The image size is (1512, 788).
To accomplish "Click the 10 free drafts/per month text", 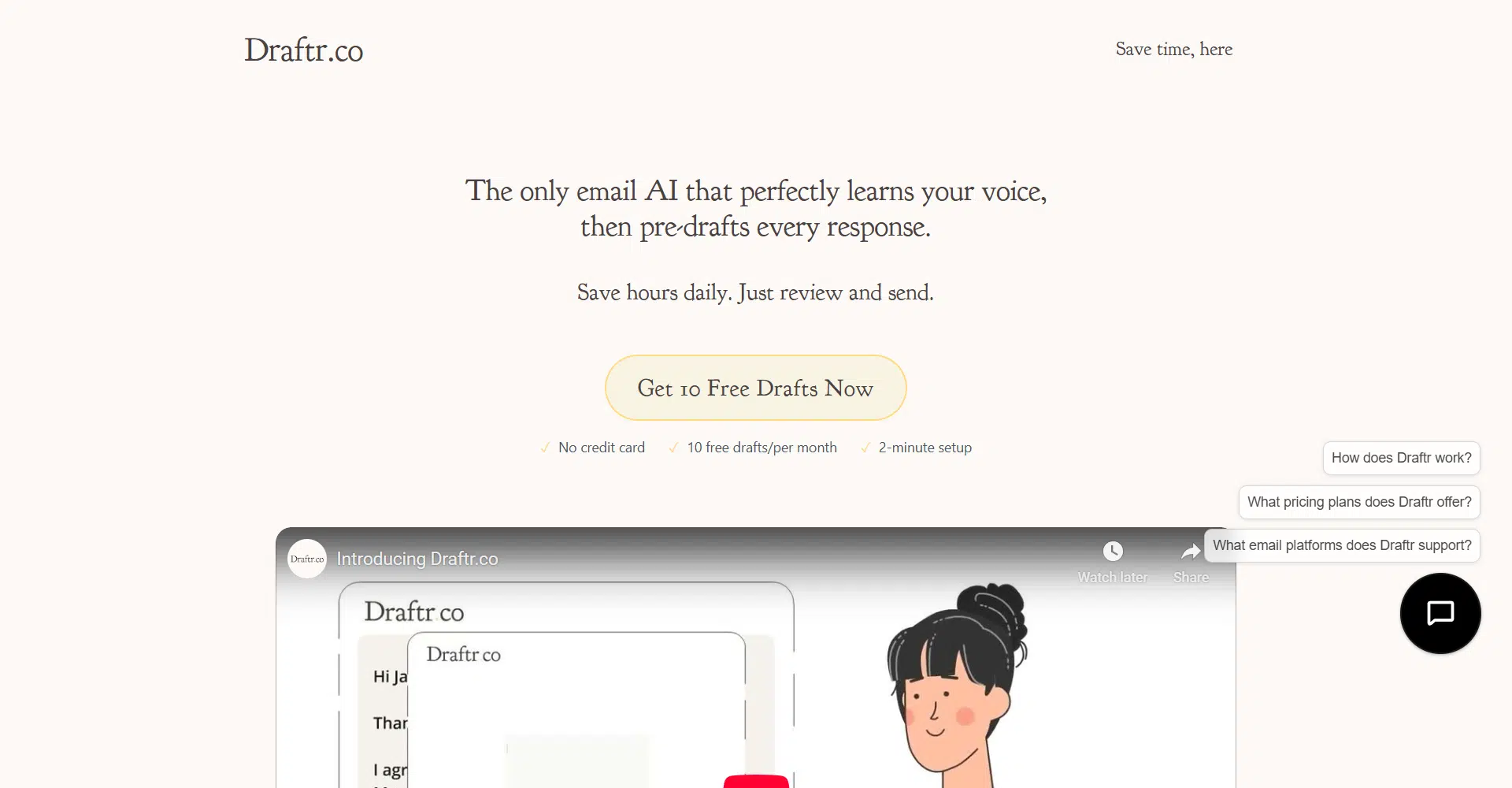I will coord(762,448).
